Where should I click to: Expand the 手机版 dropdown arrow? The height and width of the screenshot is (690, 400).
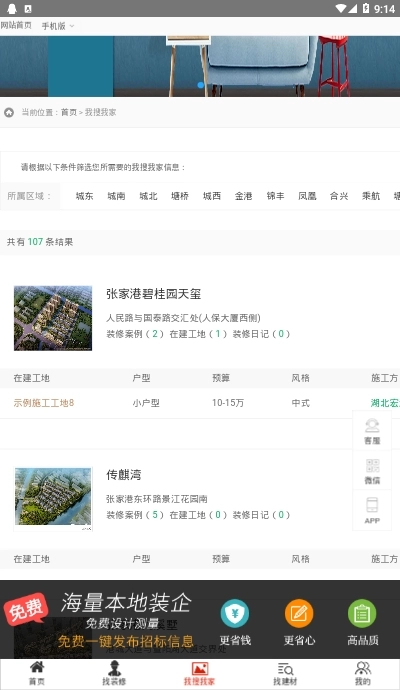point(72,26)
